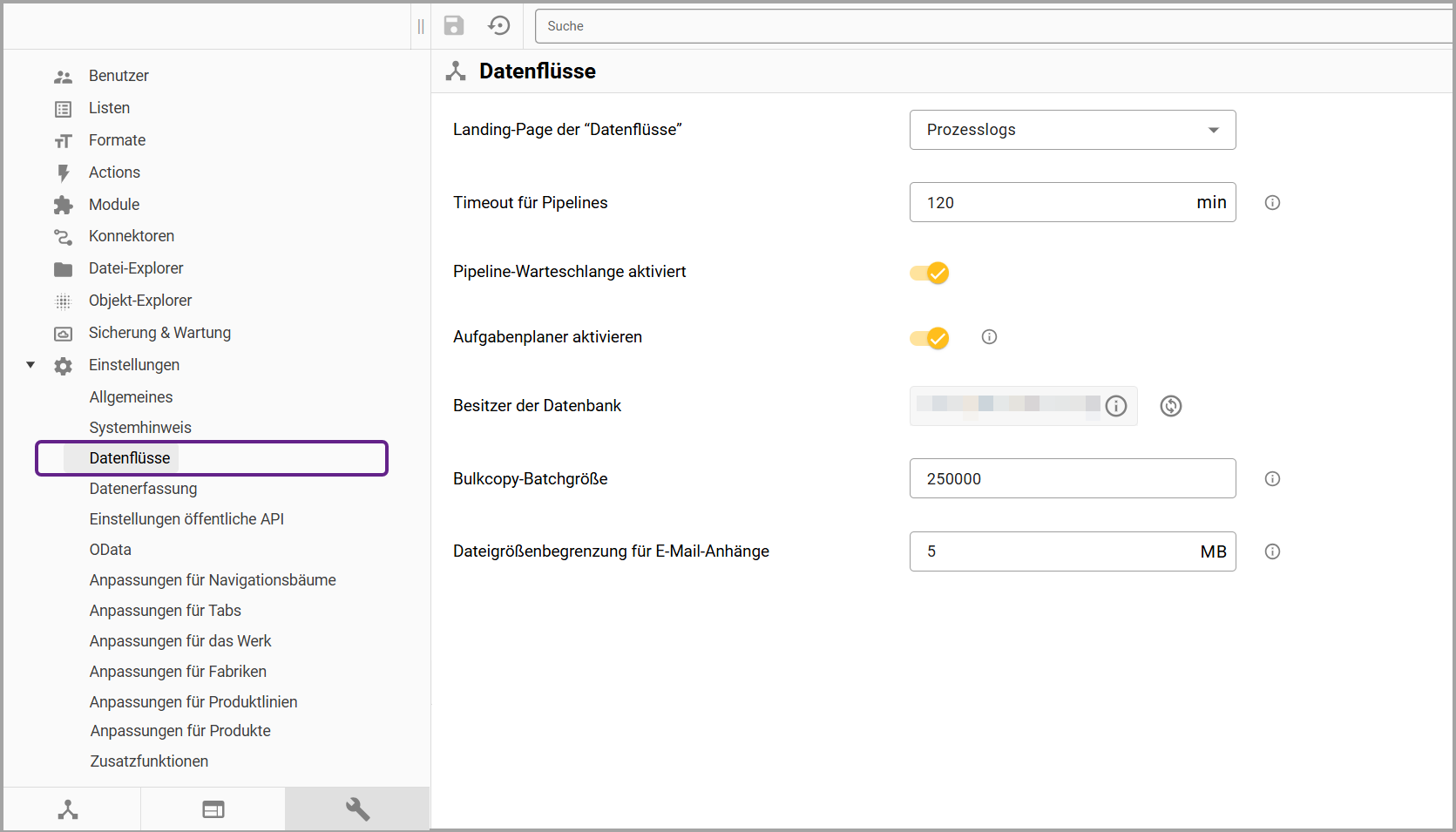Show info for Dateigrößenbegrenzung für E-Mail-Anhänge

[1272, 551]
